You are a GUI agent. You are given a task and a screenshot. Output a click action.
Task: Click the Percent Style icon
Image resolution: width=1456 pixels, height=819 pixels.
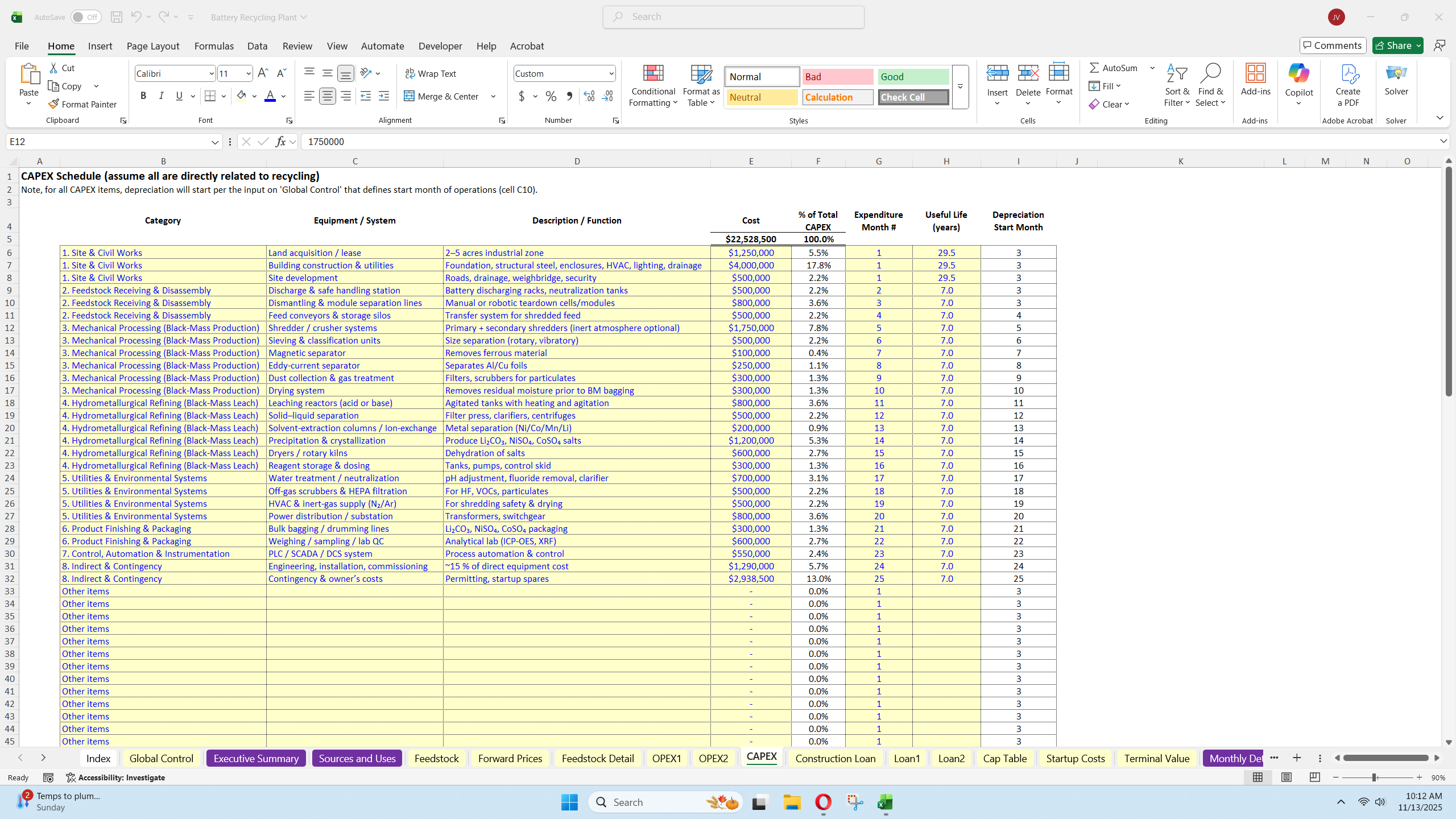click(551, 96)
